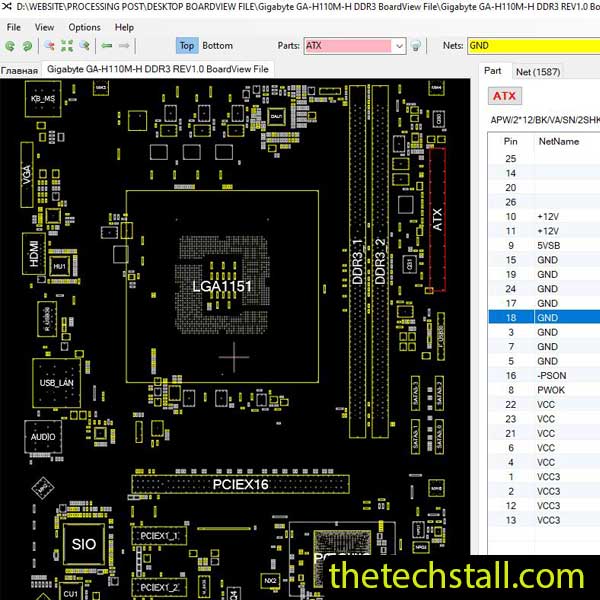Screen dimensions: 600x600
Task: Click the yellow Nets GND combo box
Action: [x=532, y=46]
